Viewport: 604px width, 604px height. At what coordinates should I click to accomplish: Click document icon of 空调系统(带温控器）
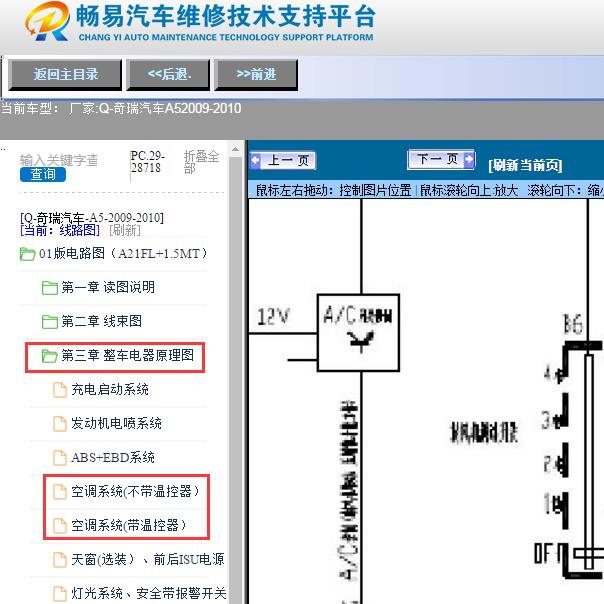click(x=59, y=525)
